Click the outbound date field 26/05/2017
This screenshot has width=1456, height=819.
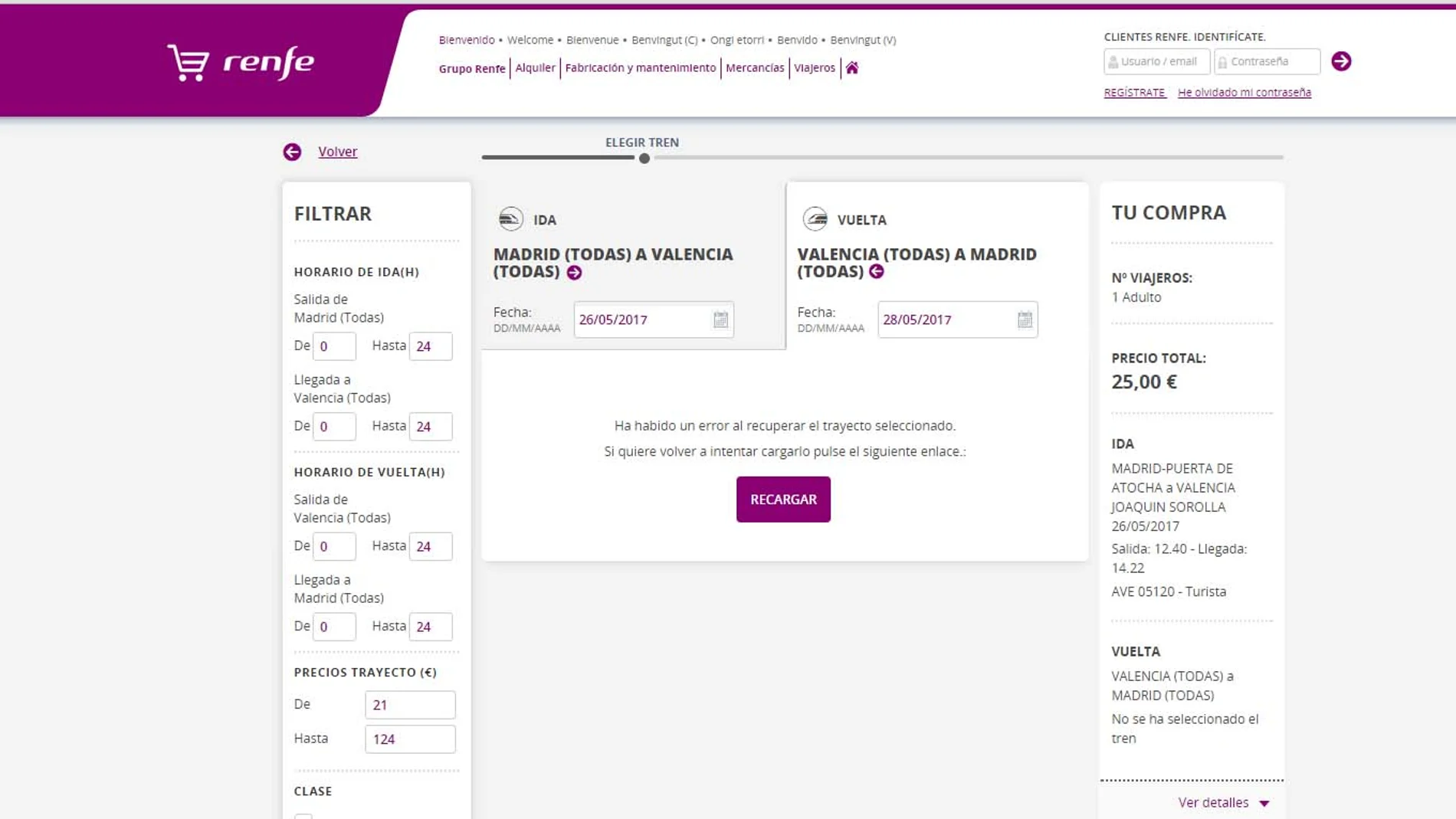tap(654, 319)
